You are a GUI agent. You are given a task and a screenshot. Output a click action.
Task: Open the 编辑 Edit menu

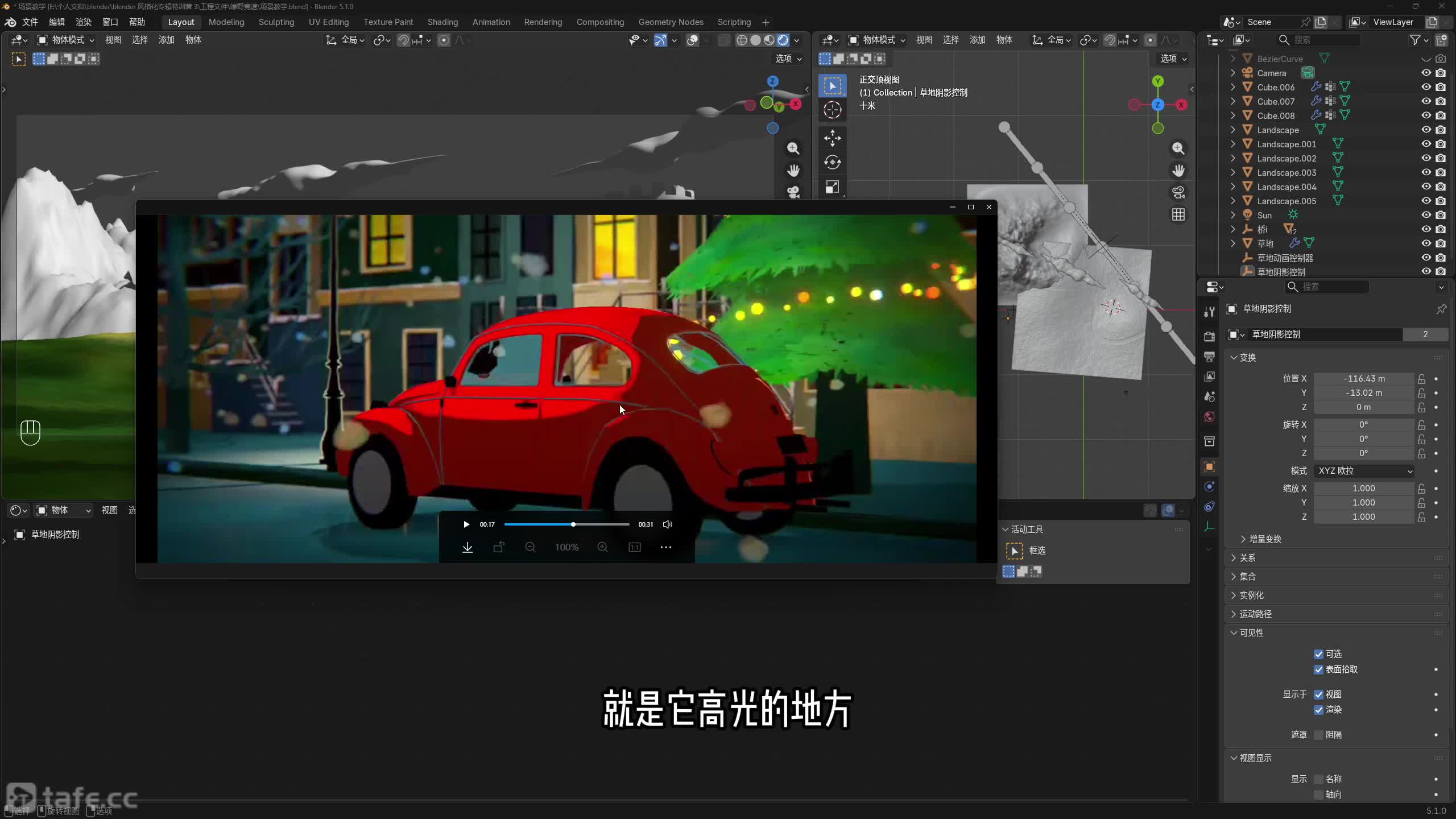coord(57,22)
